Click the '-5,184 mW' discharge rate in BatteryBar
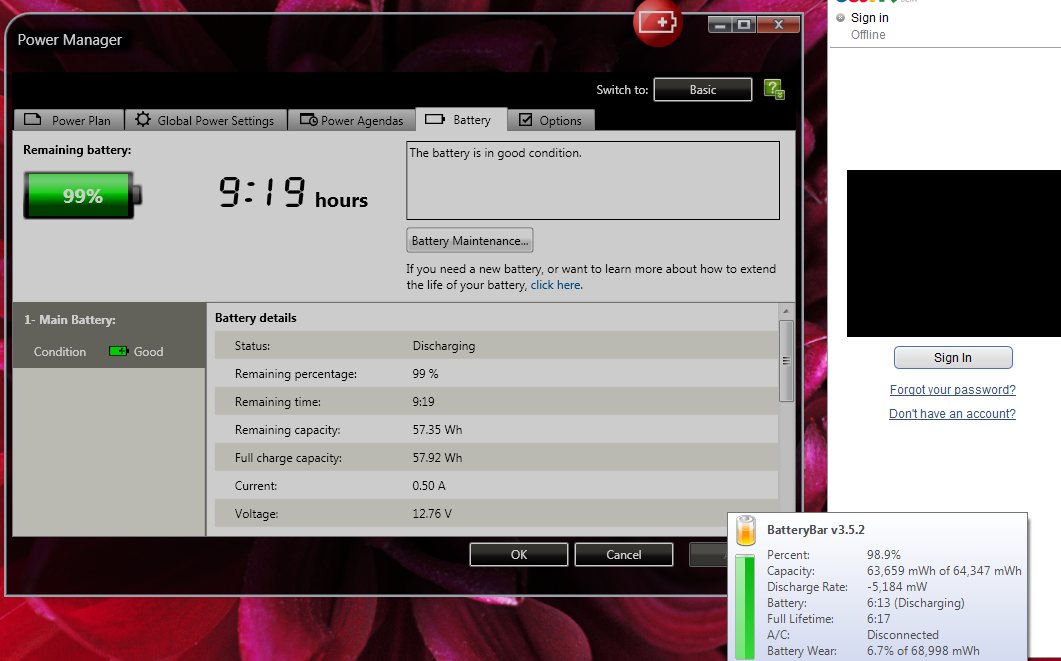This screenshot has width=1061, height=661. [897, 587]
